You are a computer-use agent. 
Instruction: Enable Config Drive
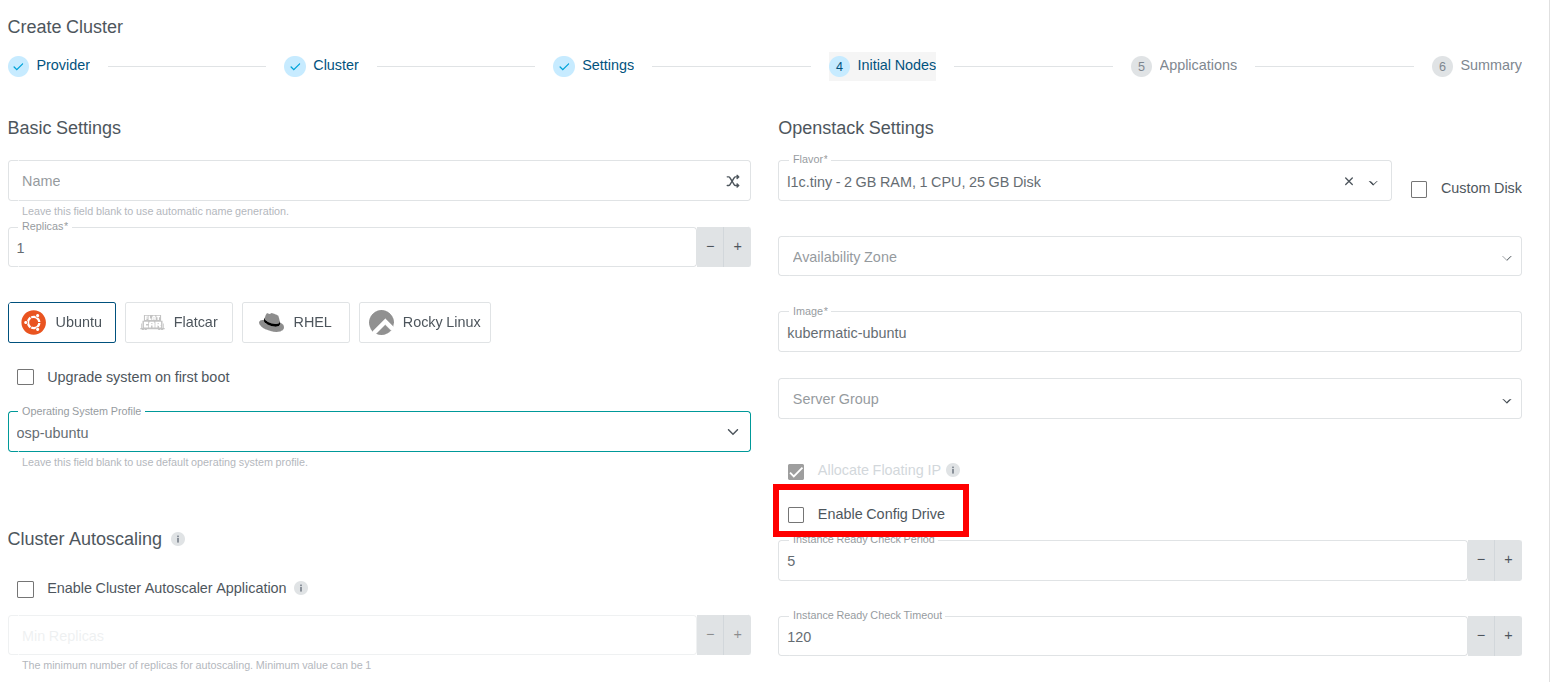tap(796, 514)
